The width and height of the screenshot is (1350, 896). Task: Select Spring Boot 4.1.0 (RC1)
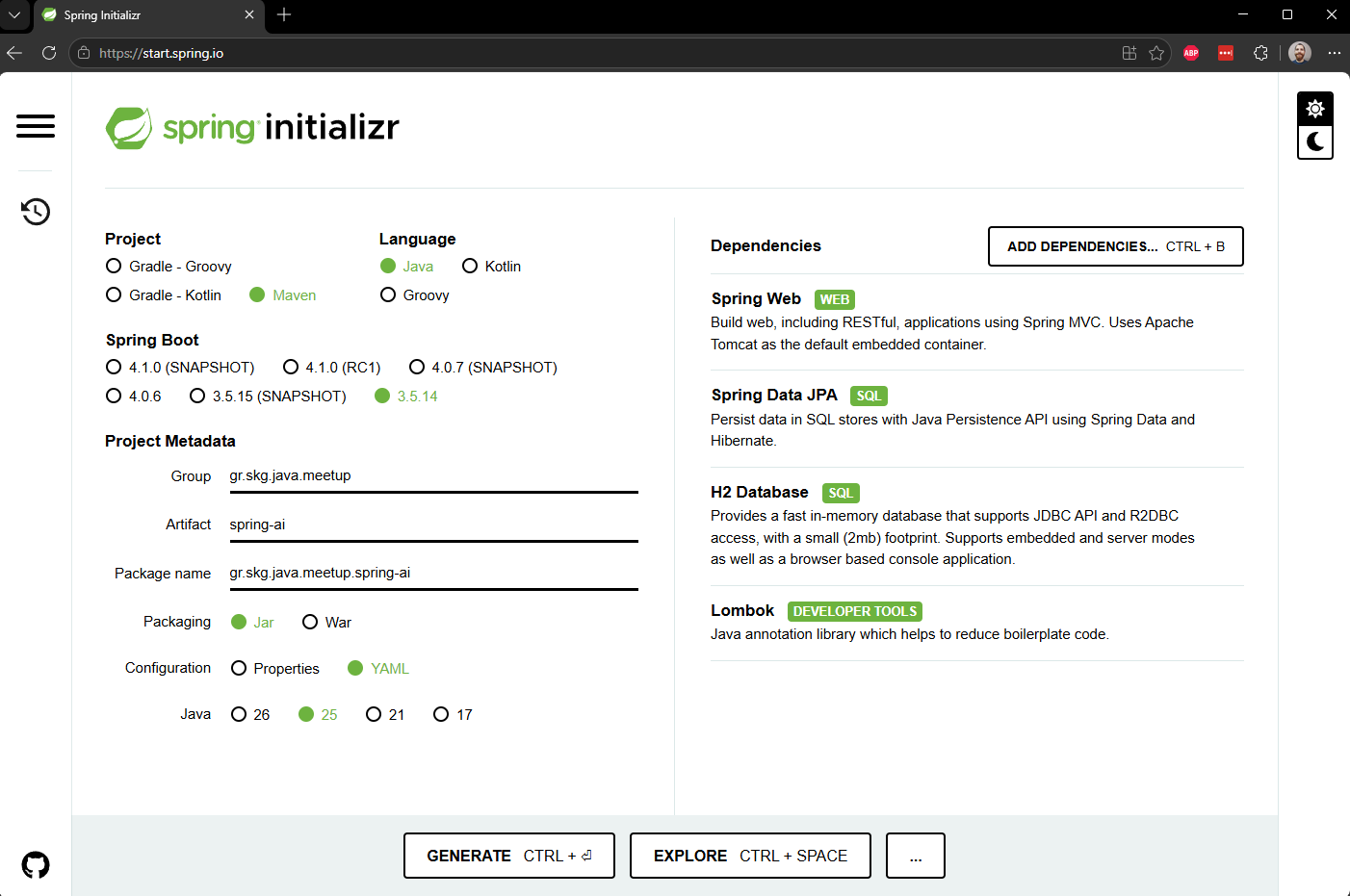[332, 368]
